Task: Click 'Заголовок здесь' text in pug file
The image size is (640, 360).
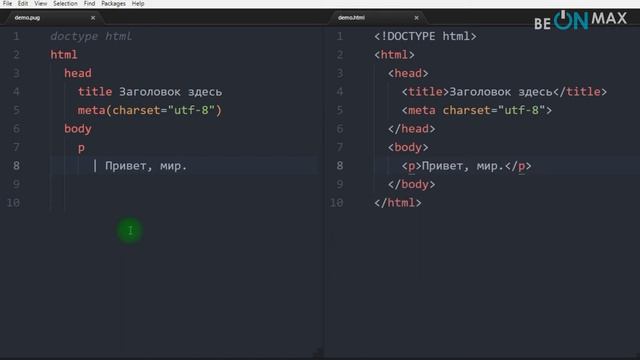Action: [171, 92]
